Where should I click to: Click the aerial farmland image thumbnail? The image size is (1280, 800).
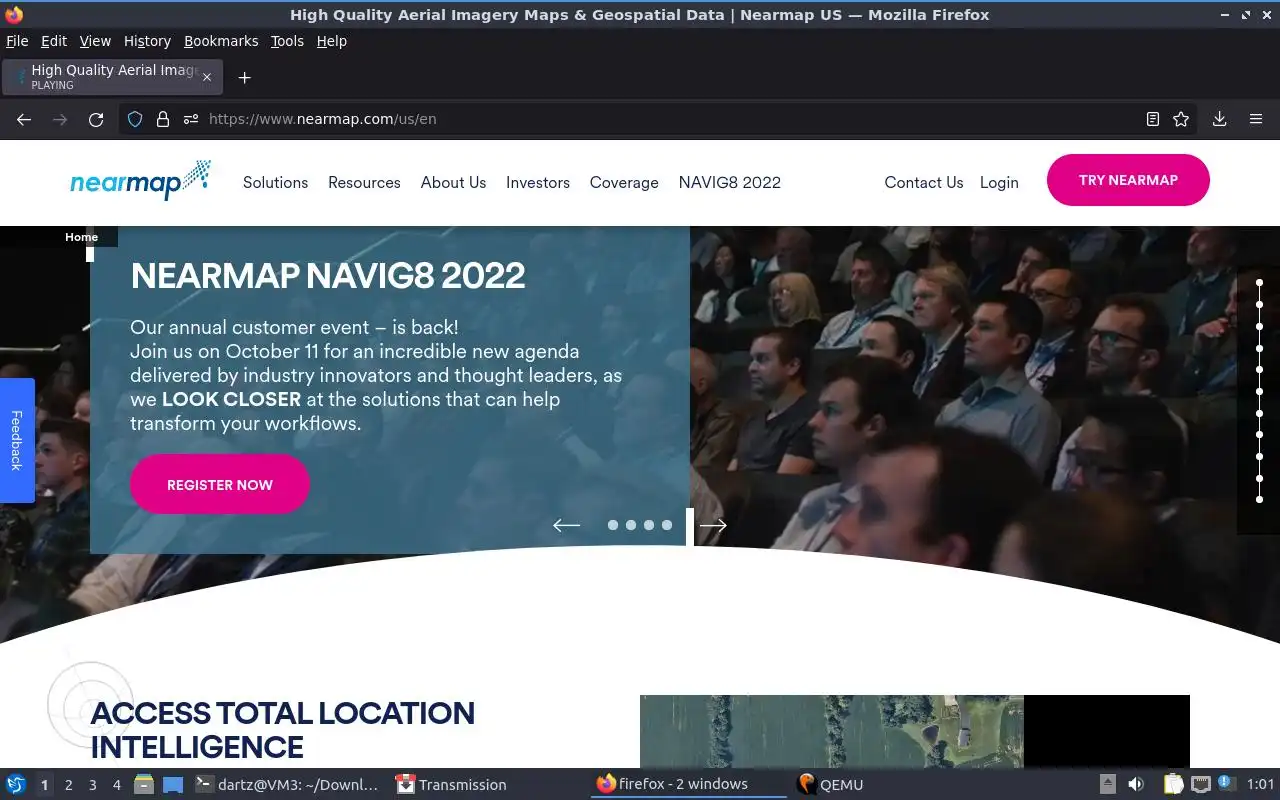point(831,731)
